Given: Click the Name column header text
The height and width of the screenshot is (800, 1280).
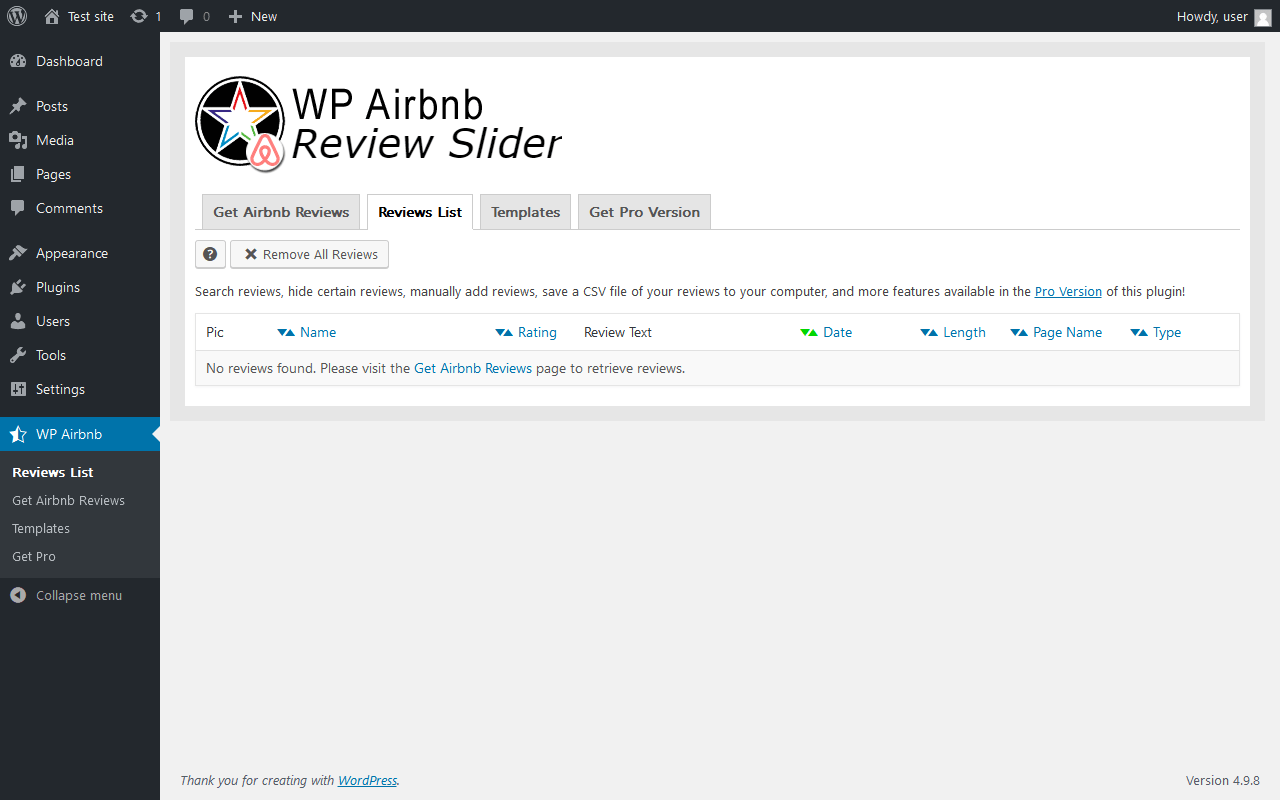Looking at the screenshot, I should tap(318, 332).
